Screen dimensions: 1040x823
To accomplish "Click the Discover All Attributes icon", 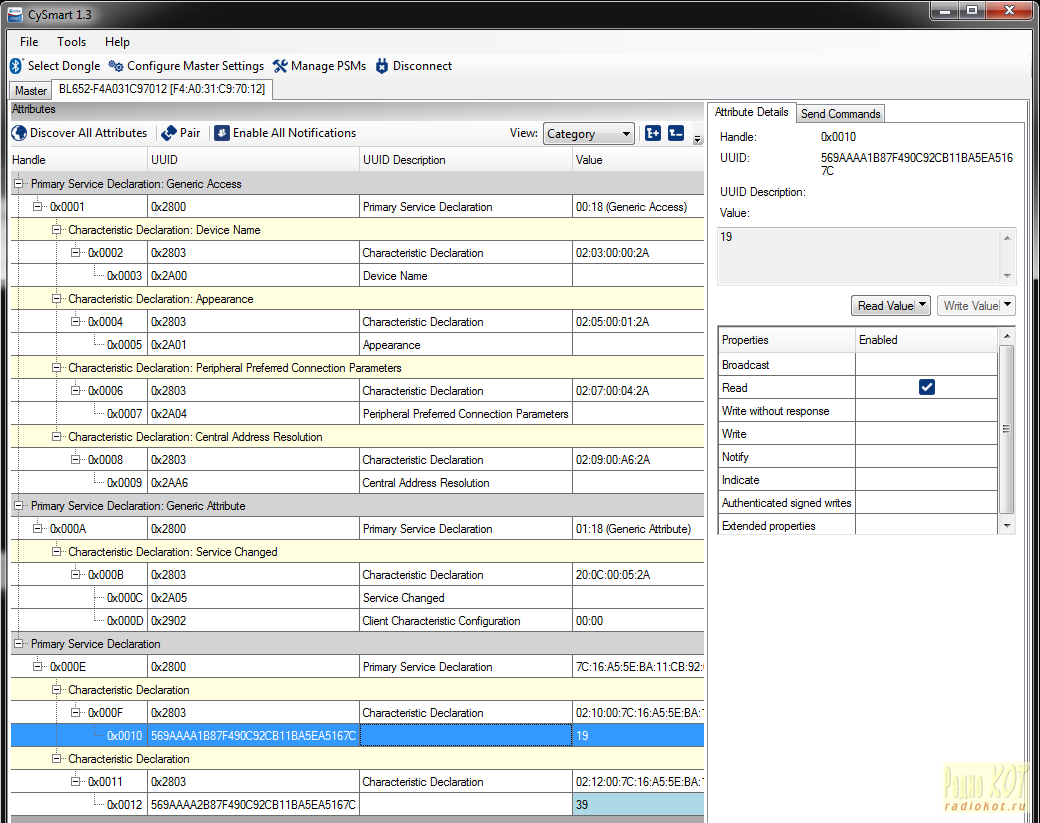I will click(19, 133).
